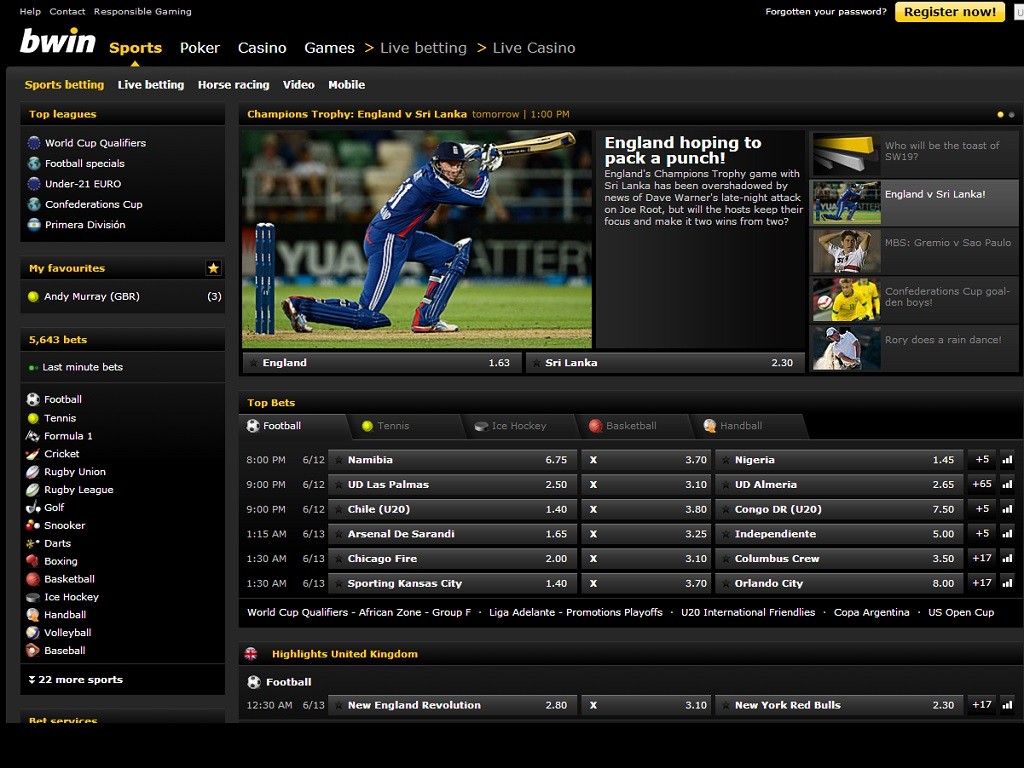Image resolution: width=1024 pixels, height=768 pixels.
Task: Click the World Cup Qualifiers league icon
Action: (x=34, y=143)
